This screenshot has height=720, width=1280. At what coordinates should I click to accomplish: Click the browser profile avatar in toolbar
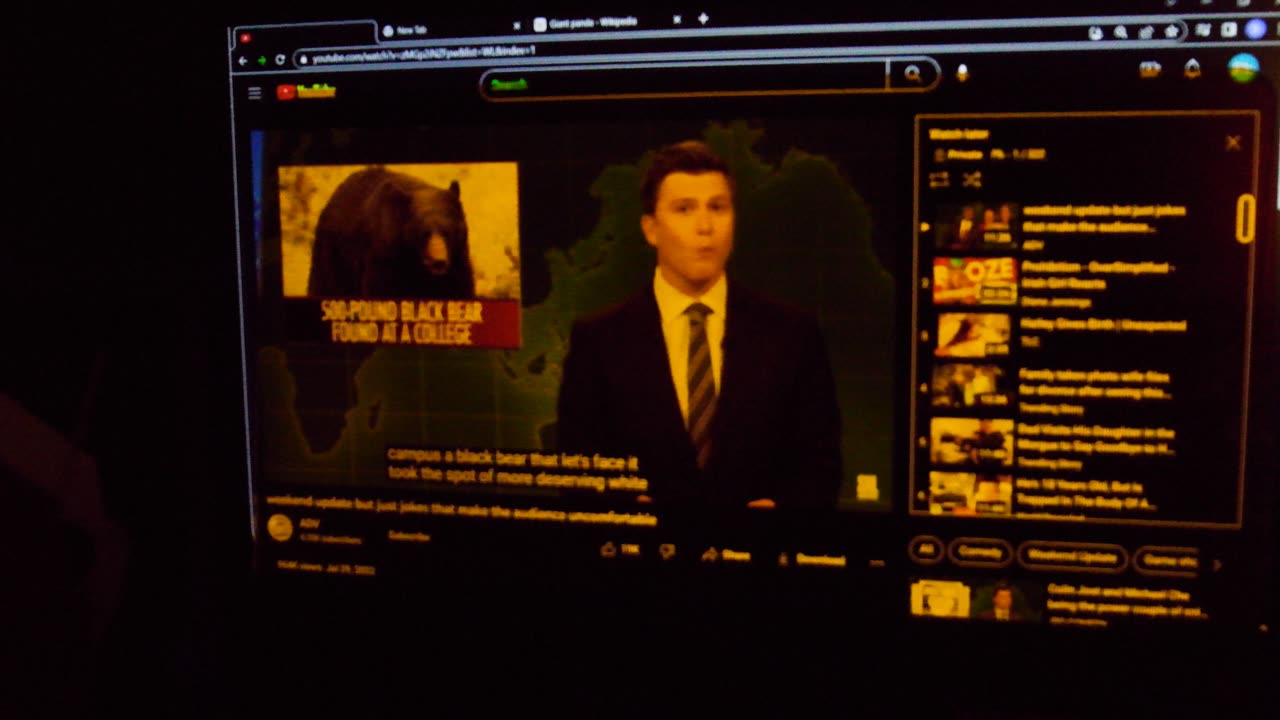click(x=1255, y=29)
